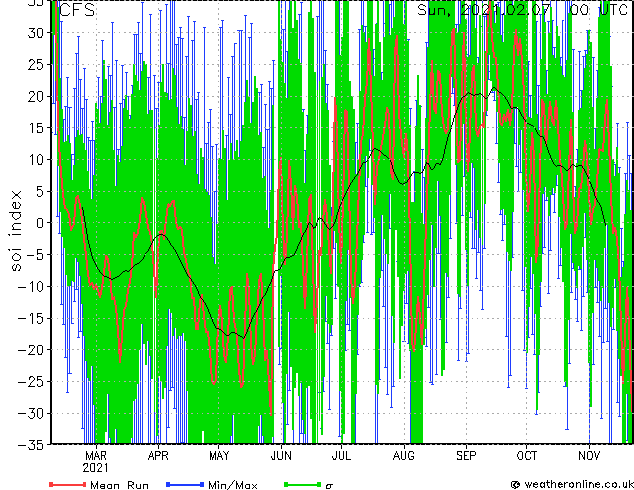Click the SEP month axis label
The width and height of the screenshot is (634, 490).
[466, 456]
